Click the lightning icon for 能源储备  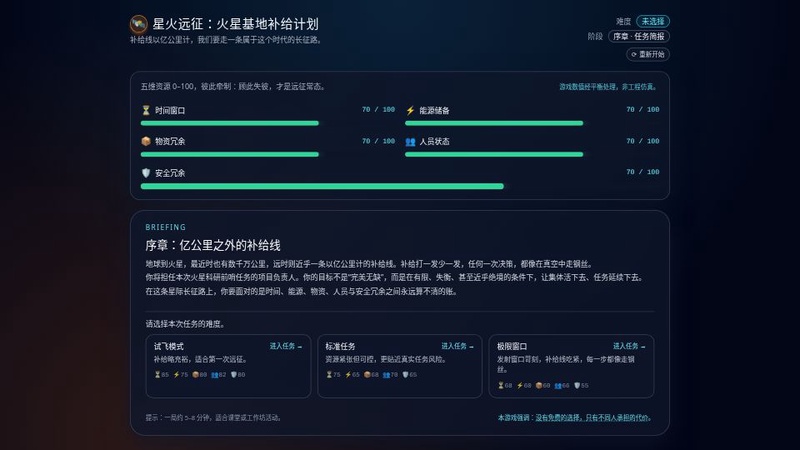pyautogui.click(x=410, y=110)
